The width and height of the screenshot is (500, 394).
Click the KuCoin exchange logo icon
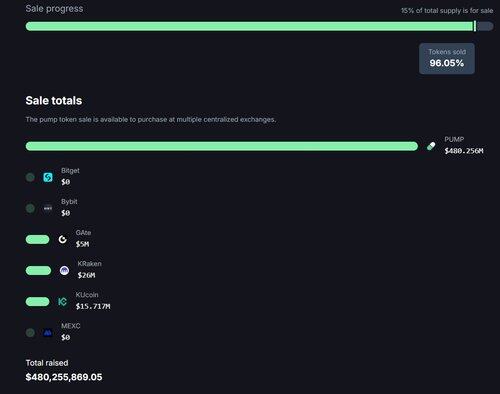[x=62, y=302]
